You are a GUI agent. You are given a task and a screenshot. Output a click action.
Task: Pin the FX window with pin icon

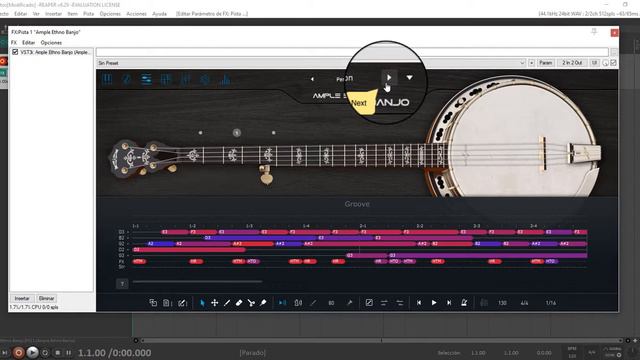tap(594, 32)
